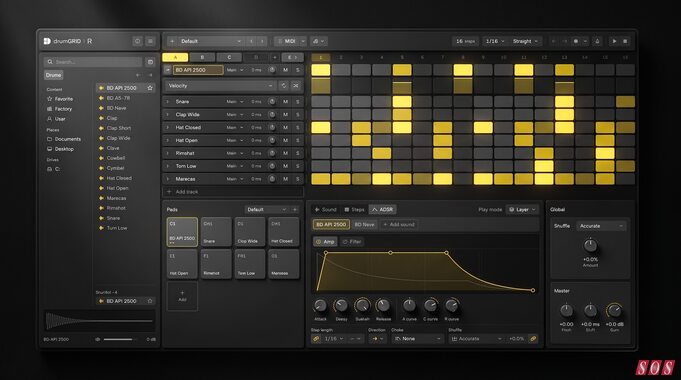The width and height of the screenshot is (681, 380).
Task: Solo the Snare track
Action: [298, 102]
